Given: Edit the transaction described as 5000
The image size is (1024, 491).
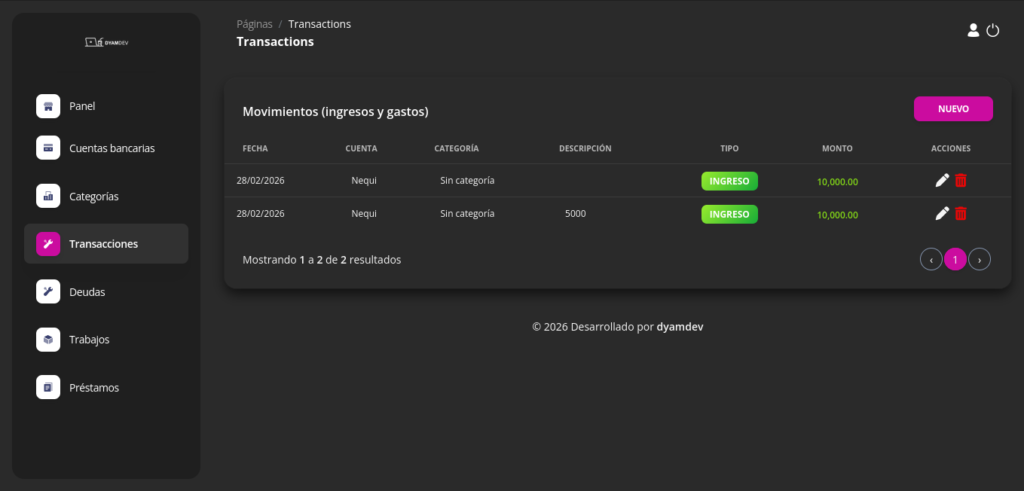Looking at the screenshot, I should pyautogui.click(x=941, y=213).
